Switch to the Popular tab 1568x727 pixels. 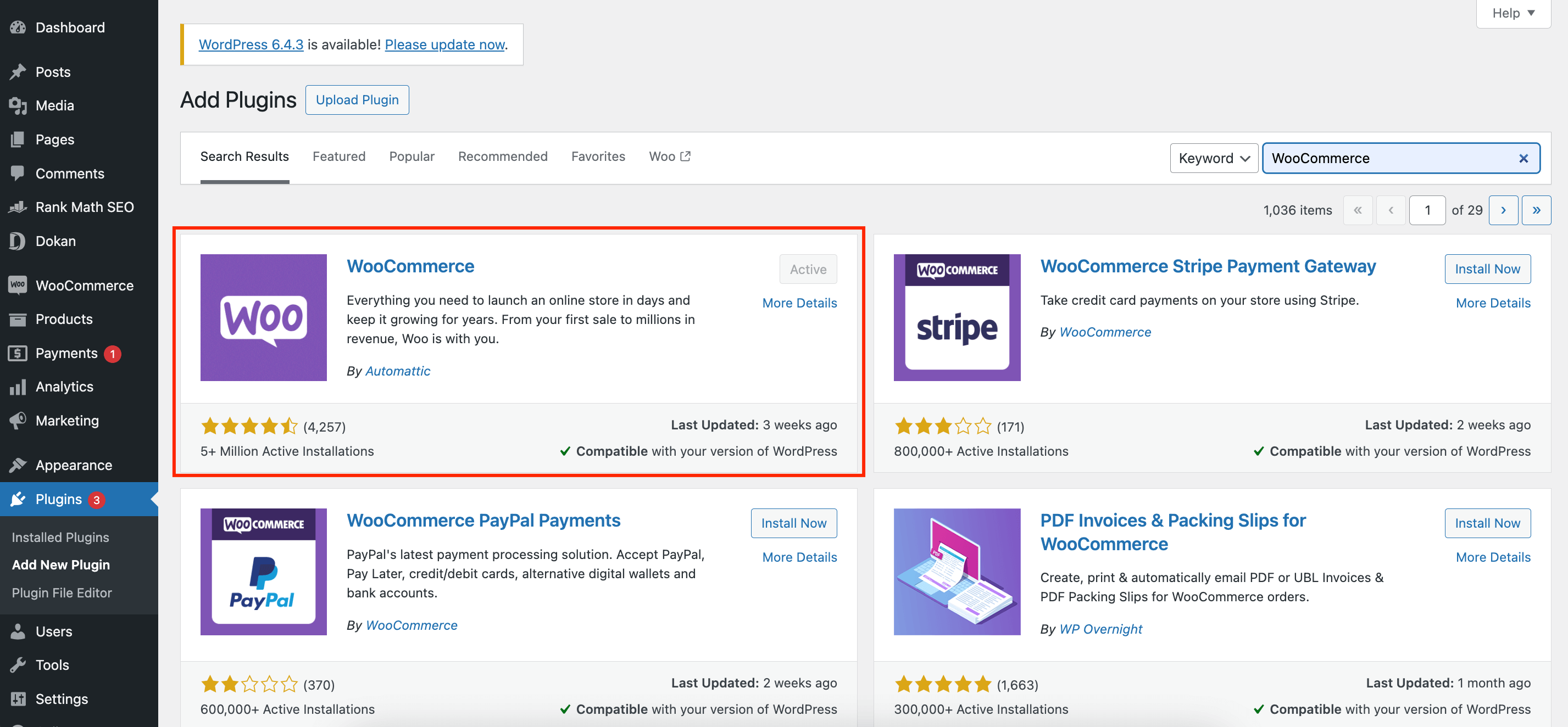click(412, 156)
